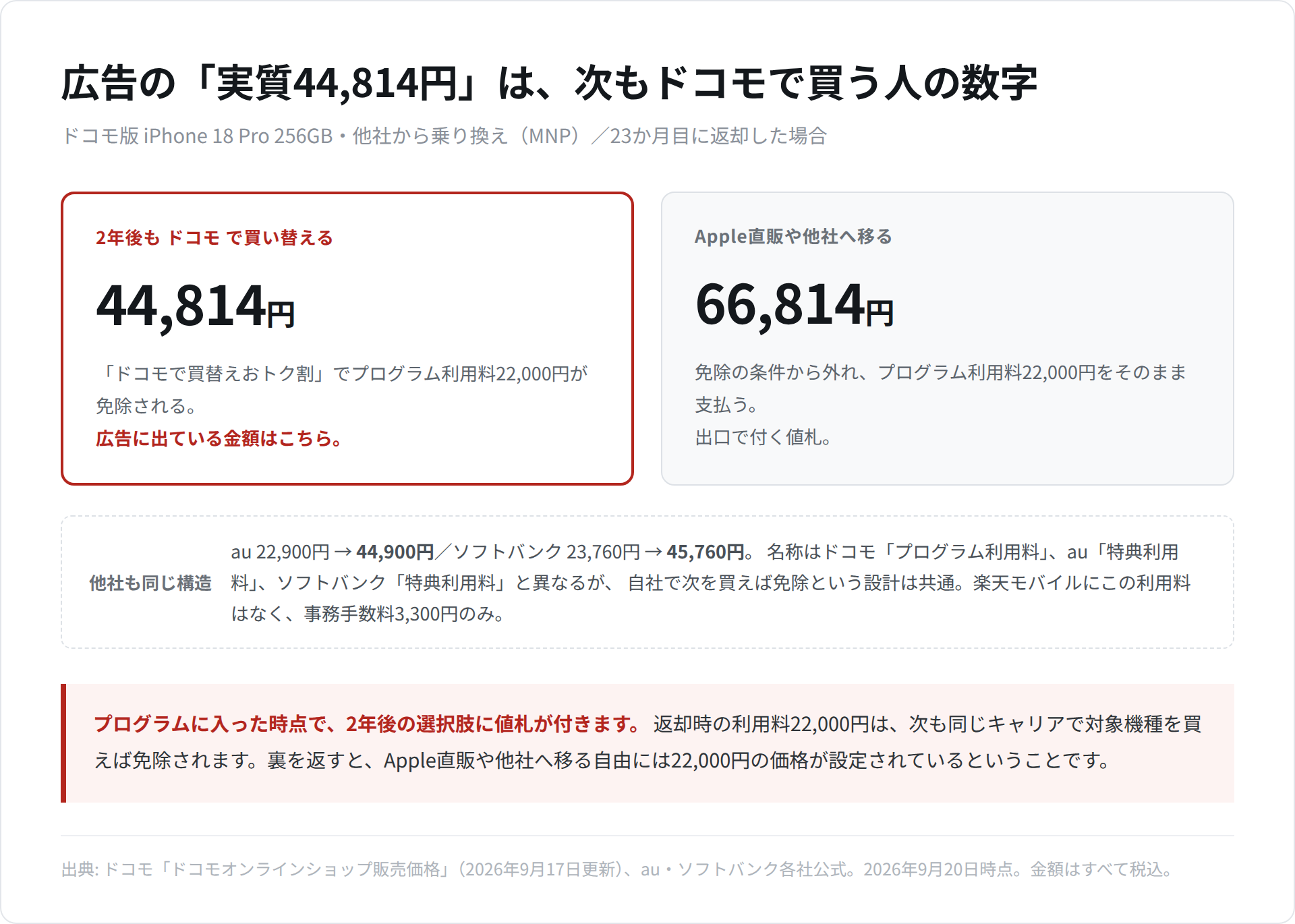
Task: Click the label 他社も同じ構造
Action: coord(150,583)
